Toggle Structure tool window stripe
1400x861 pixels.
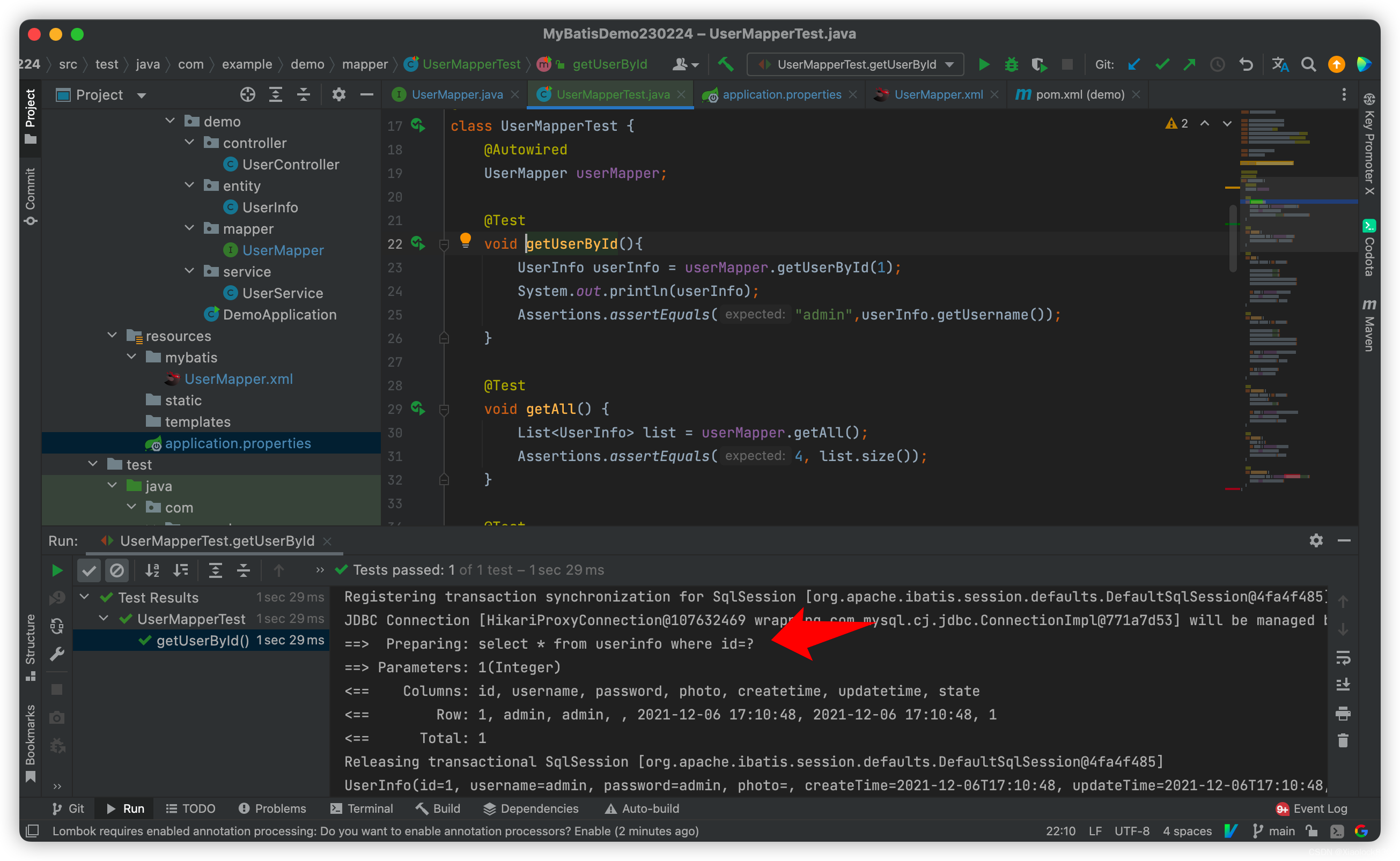click(30, 647)
